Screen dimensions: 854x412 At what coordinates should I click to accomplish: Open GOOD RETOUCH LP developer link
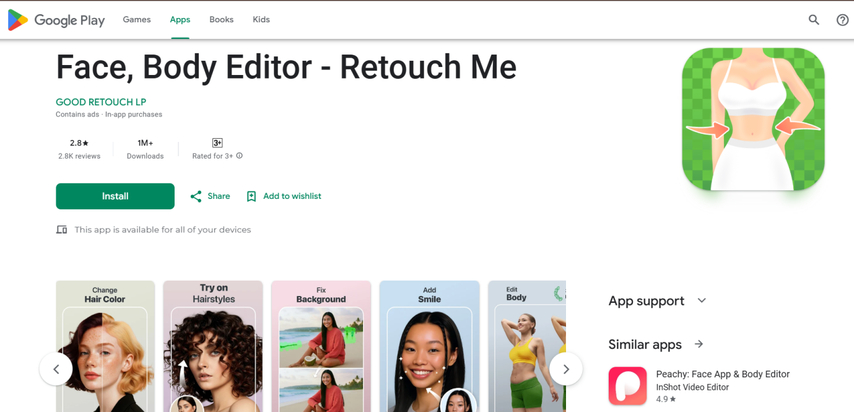[x=101, y=102]
